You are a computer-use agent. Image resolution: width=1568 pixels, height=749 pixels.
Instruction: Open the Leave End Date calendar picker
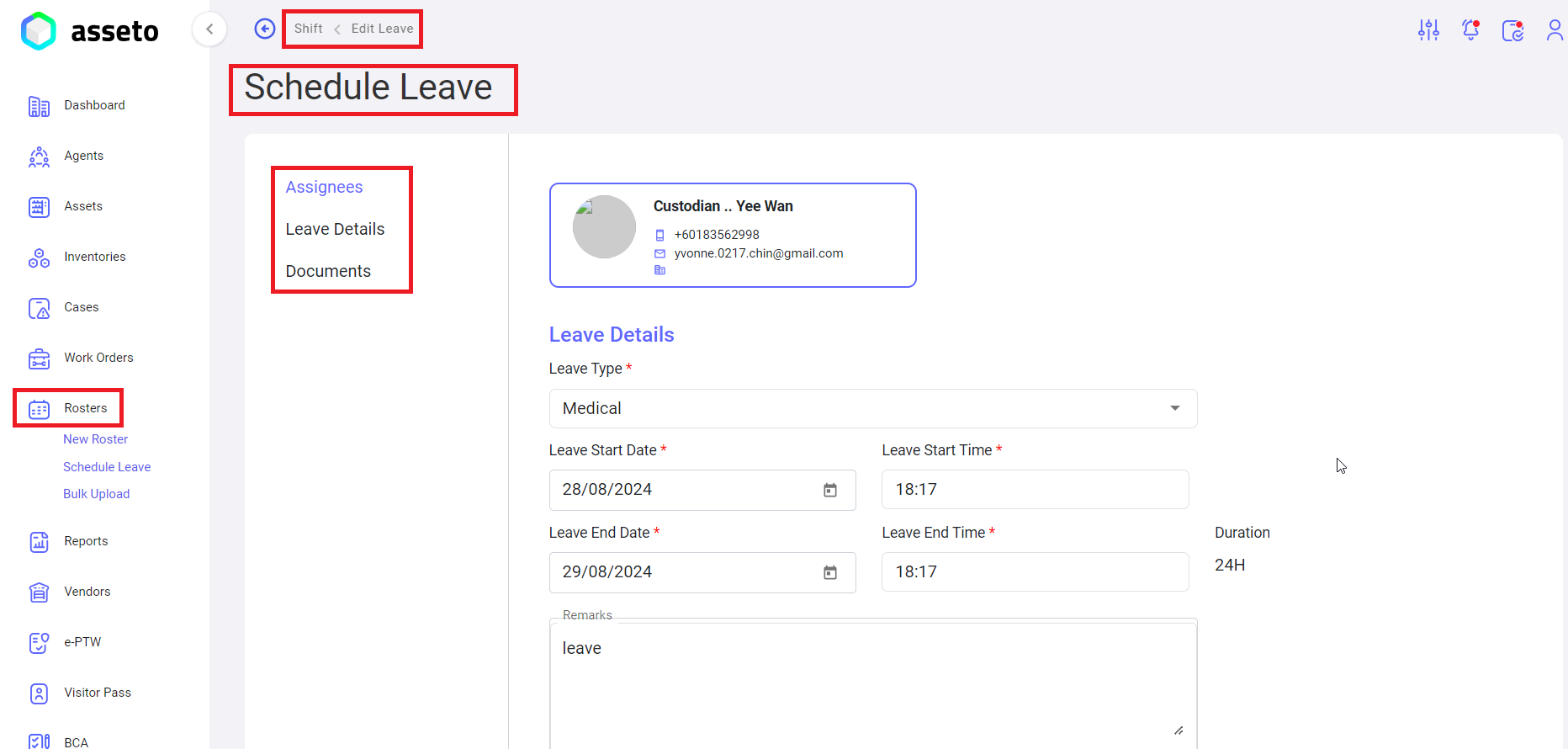pos(830,572)
